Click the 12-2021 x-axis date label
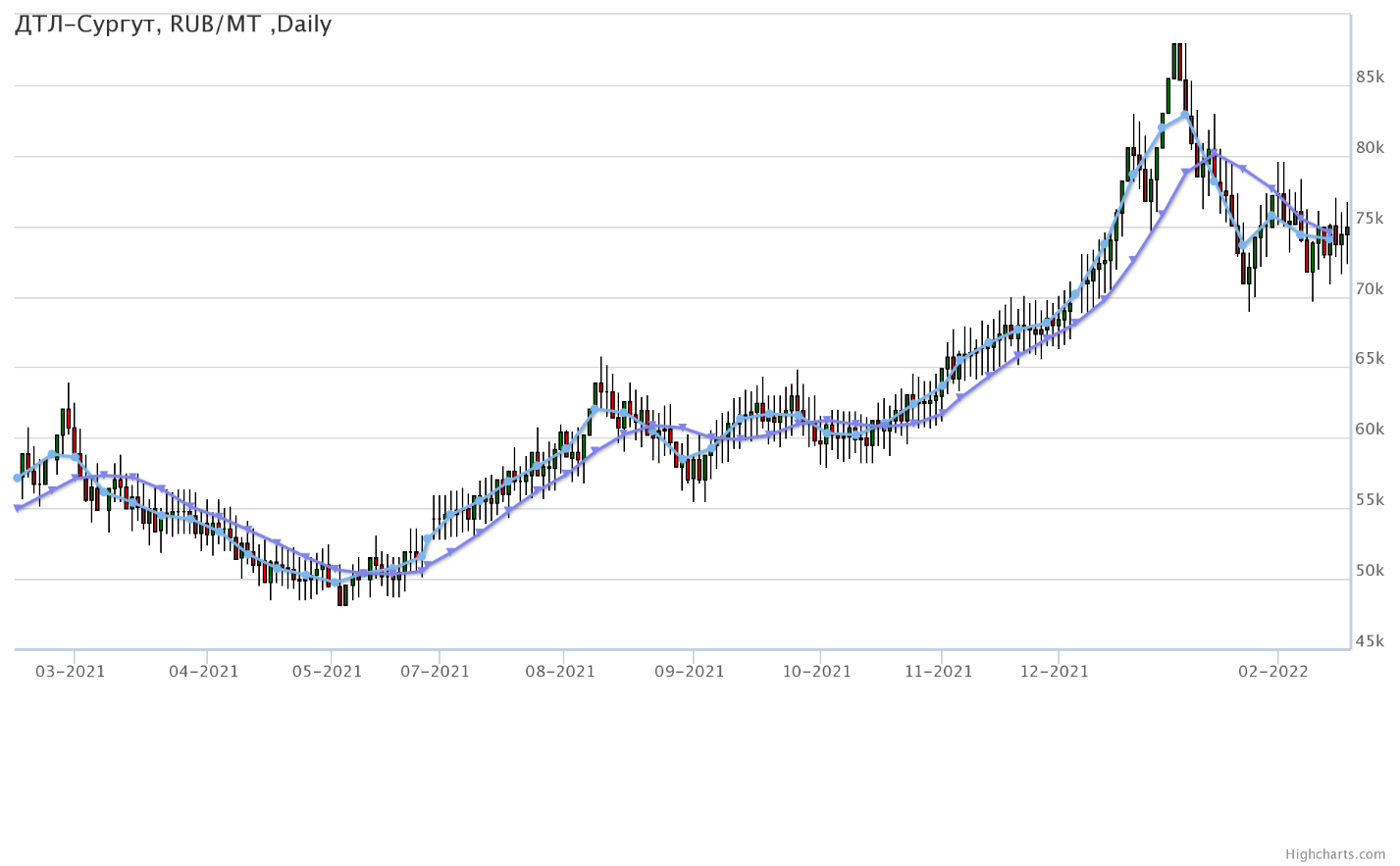The width and height of the screenshot is (1400, 866). [x=1054, y=672]
